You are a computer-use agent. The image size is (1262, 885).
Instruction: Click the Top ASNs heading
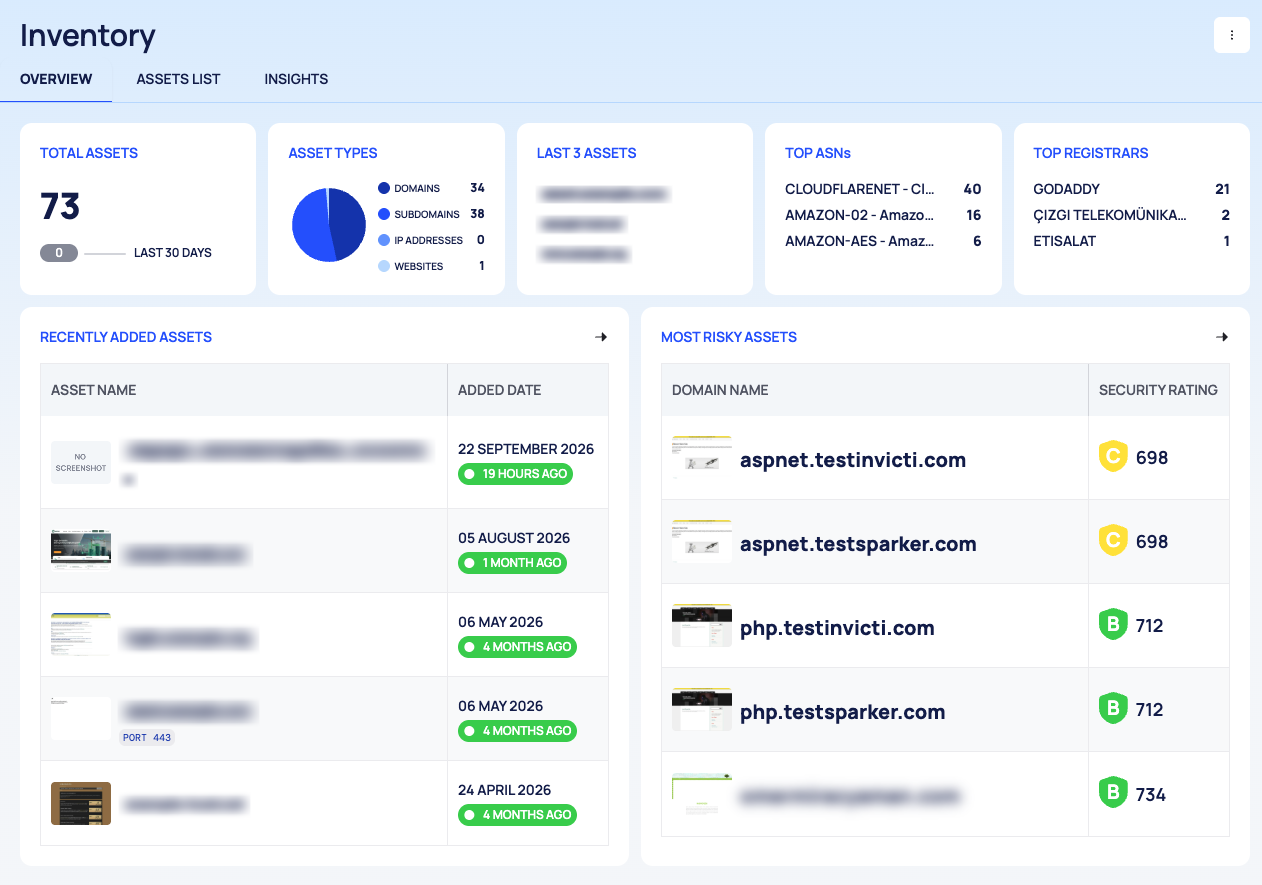tap(818, 153)
